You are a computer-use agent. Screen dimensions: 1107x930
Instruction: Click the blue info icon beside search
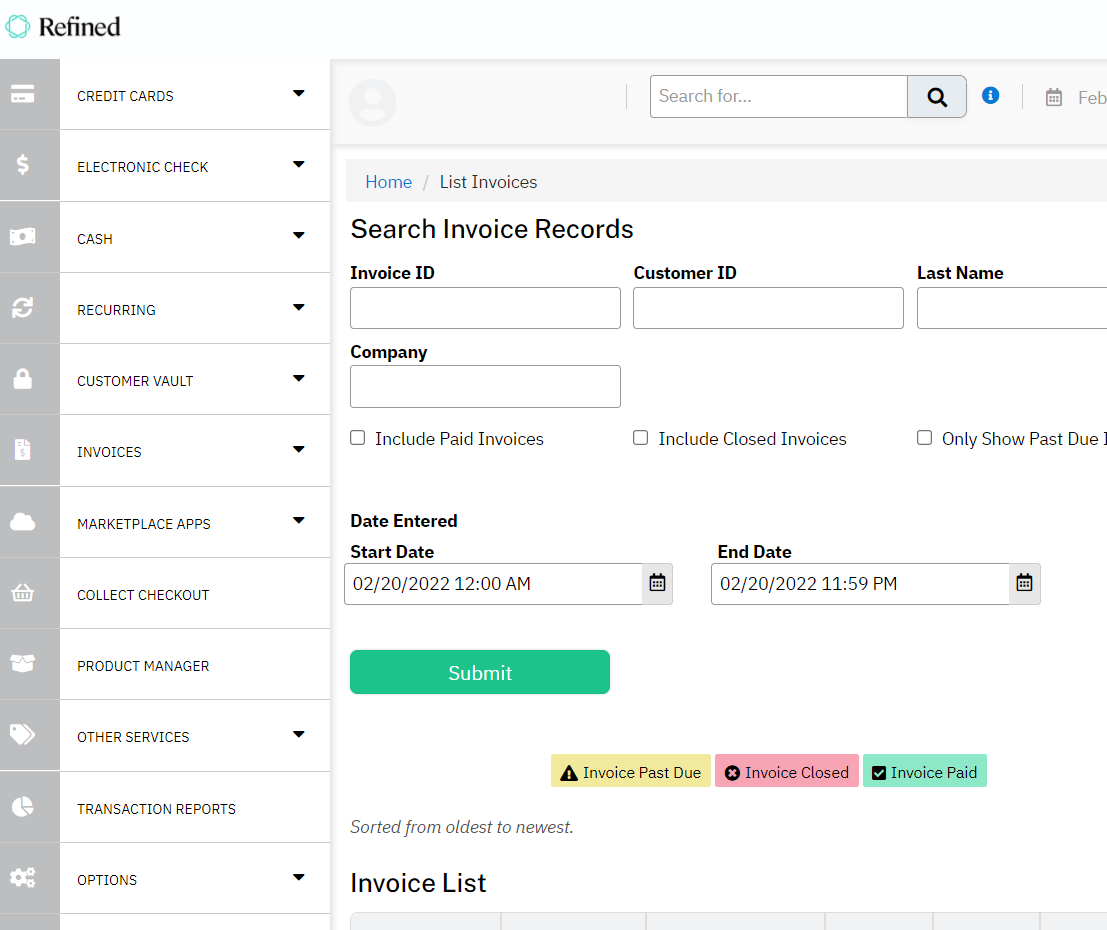tap(991, 95)
